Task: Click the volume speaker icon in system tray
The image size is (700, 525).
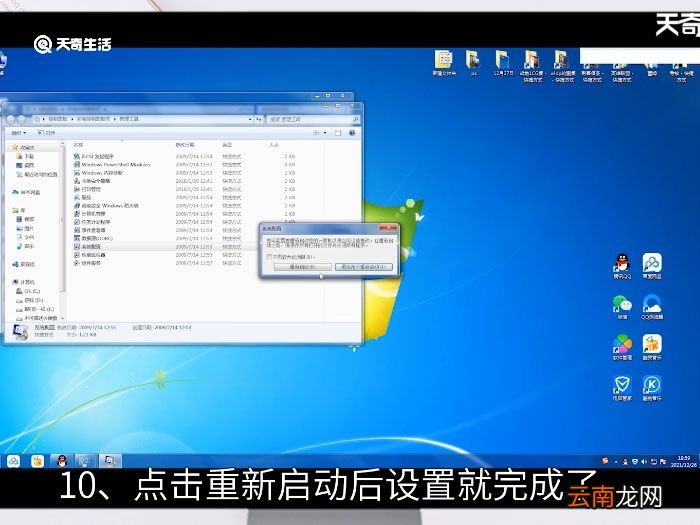Action: click(644, 462)
